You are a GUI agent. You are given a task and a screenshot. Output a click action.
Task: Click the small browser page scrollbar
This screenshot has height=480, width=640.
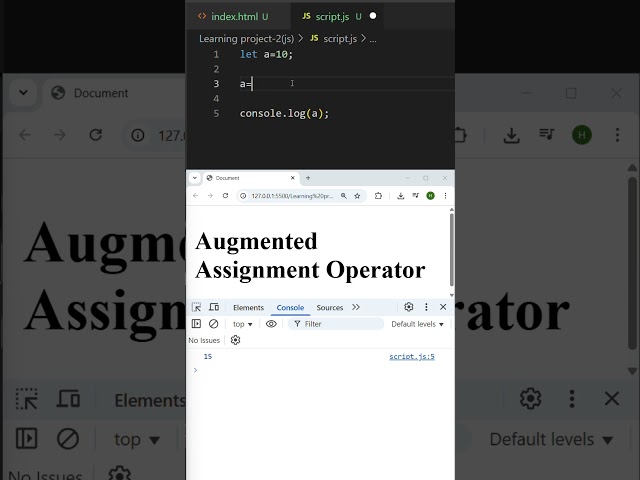pyautogui.click(x=451, y=249)
